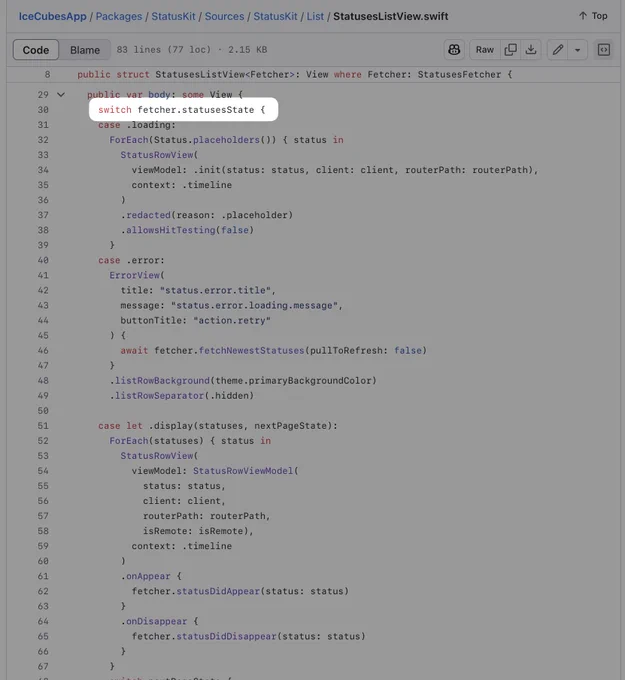
Task: Click the statusDidAppear symbol
Action: [218, 591]
